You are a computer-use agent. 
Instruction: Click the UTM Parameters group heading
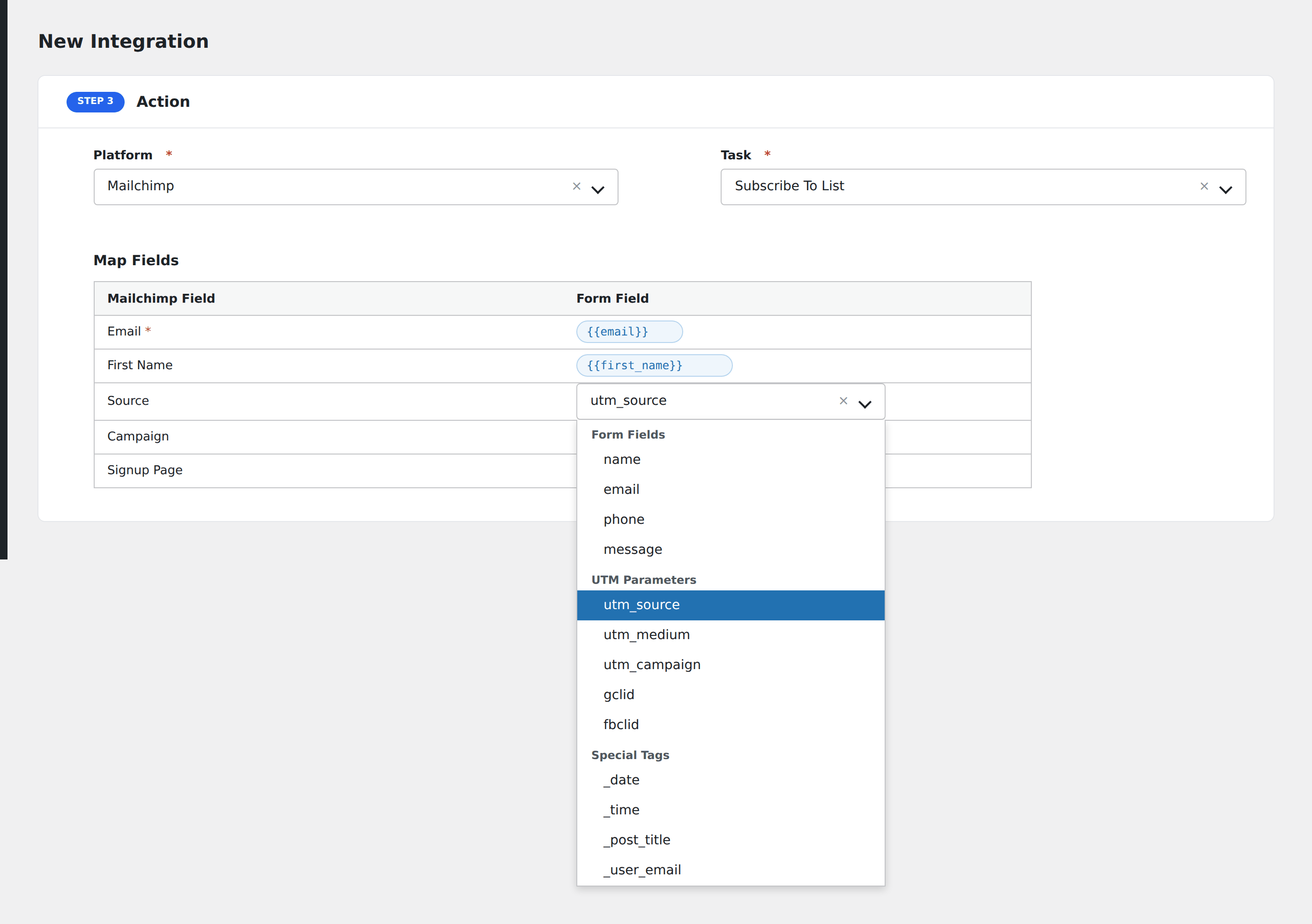(643, 580)
